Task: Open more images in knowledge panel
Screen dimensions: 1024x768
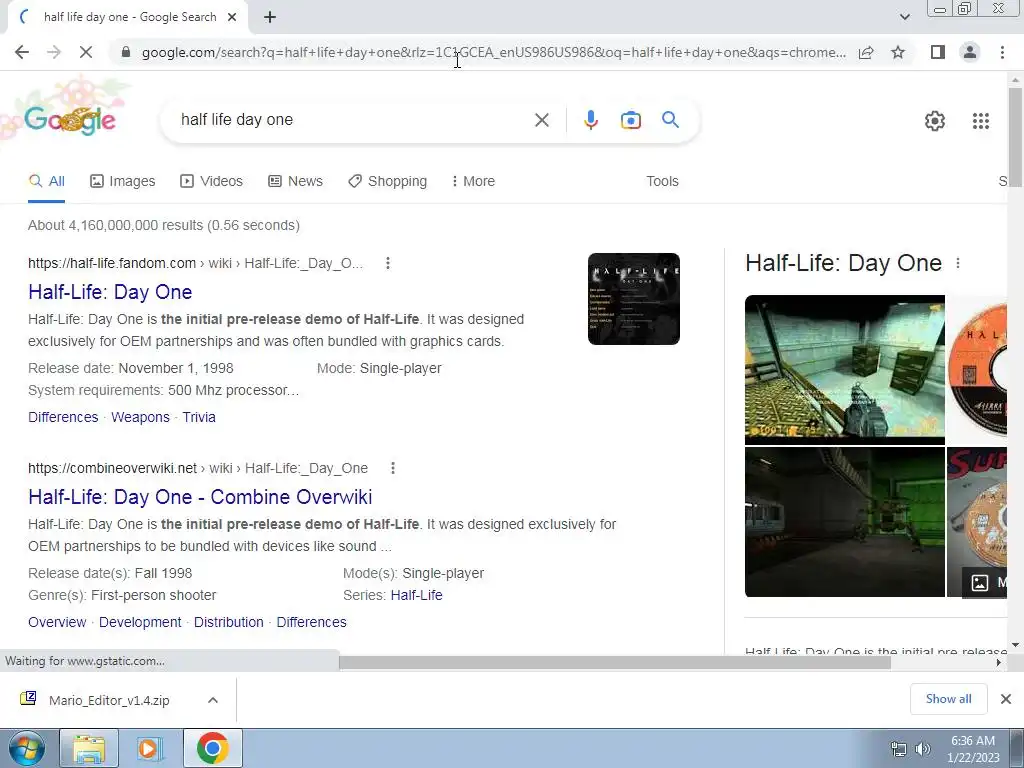Action: point(986,582)
